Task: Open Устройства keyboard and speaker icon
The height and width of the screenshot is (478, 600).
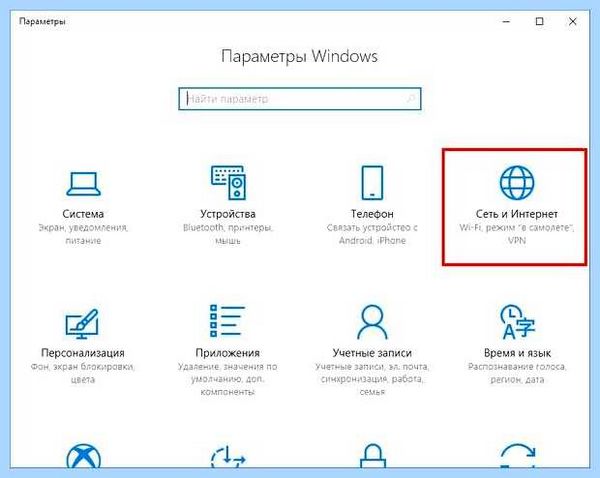Action: tap(228, 183)
